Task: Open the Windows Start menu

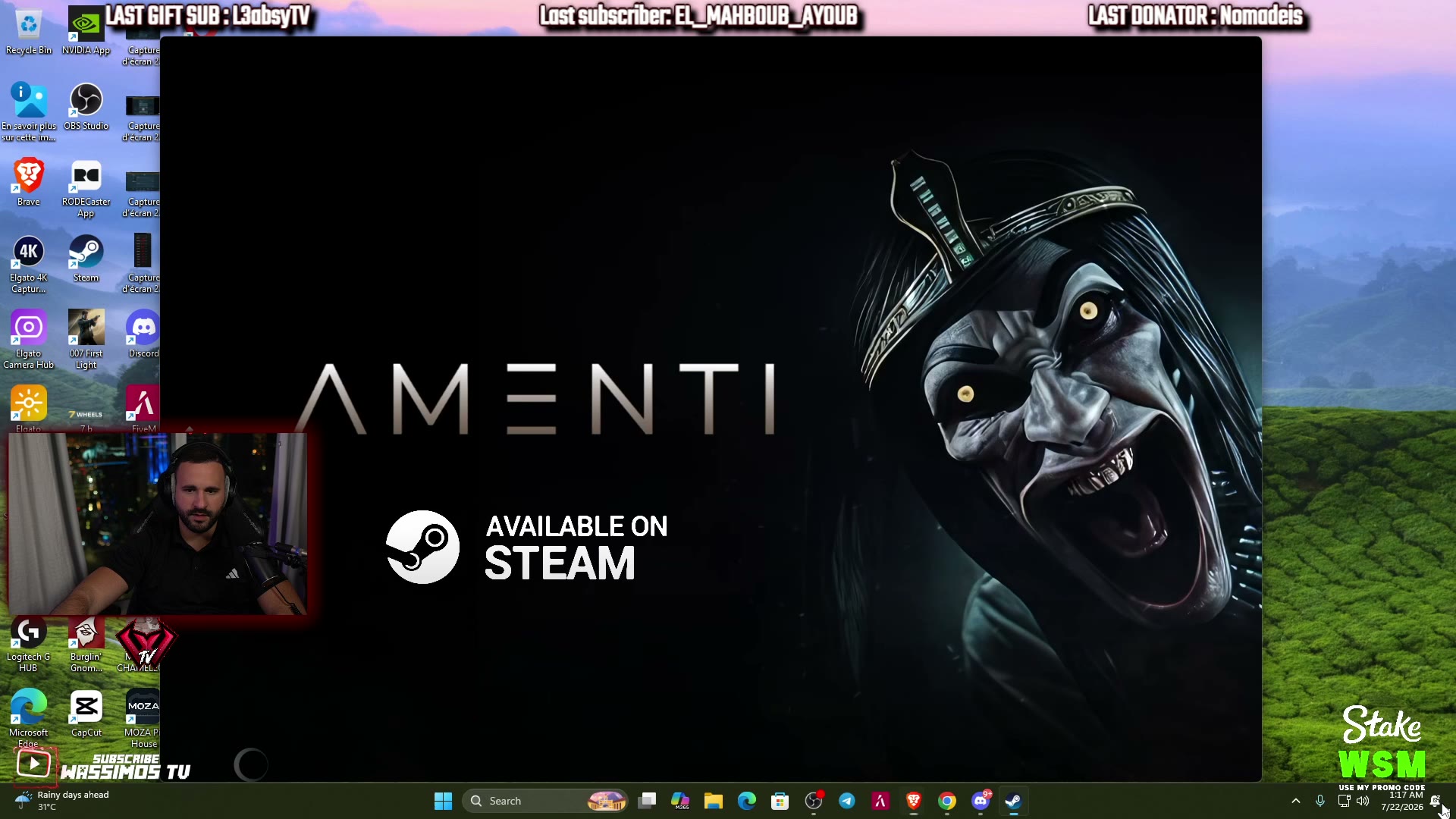Action: [x=443, y=801]
